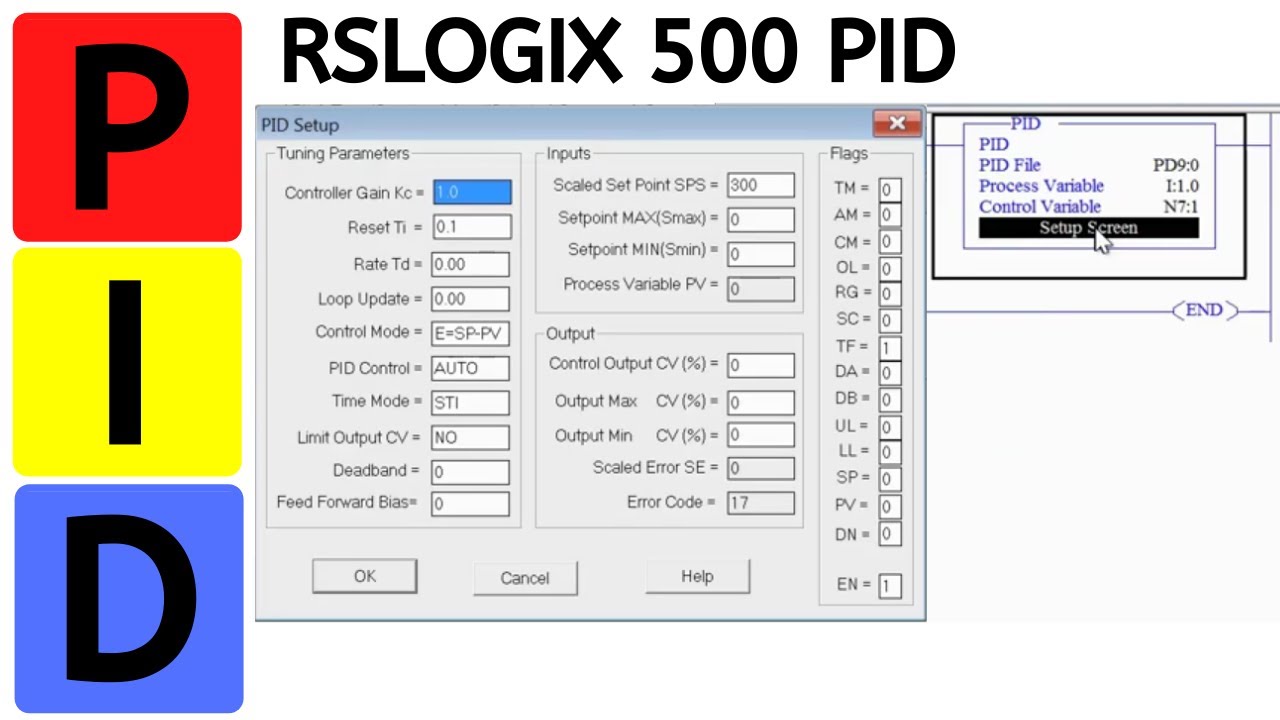
Task: Toggle the PV flag box
Action: tap(890, 506)
